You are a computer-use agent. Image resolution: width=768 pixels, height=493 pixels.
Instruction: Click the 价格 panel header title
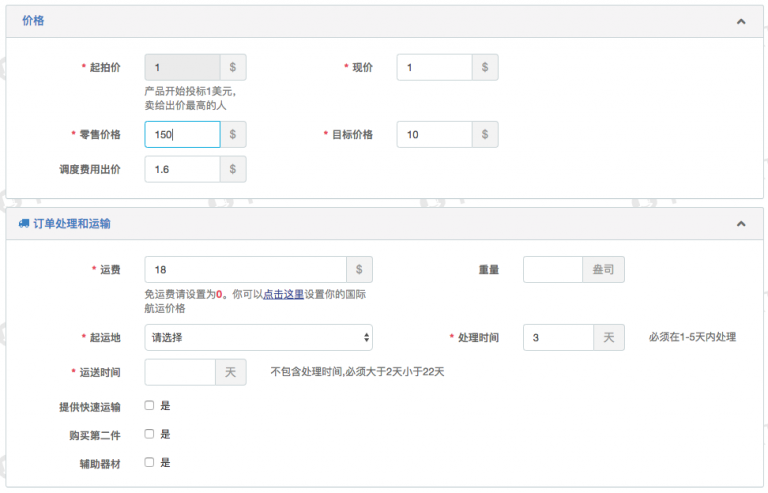tap(33, 21)
